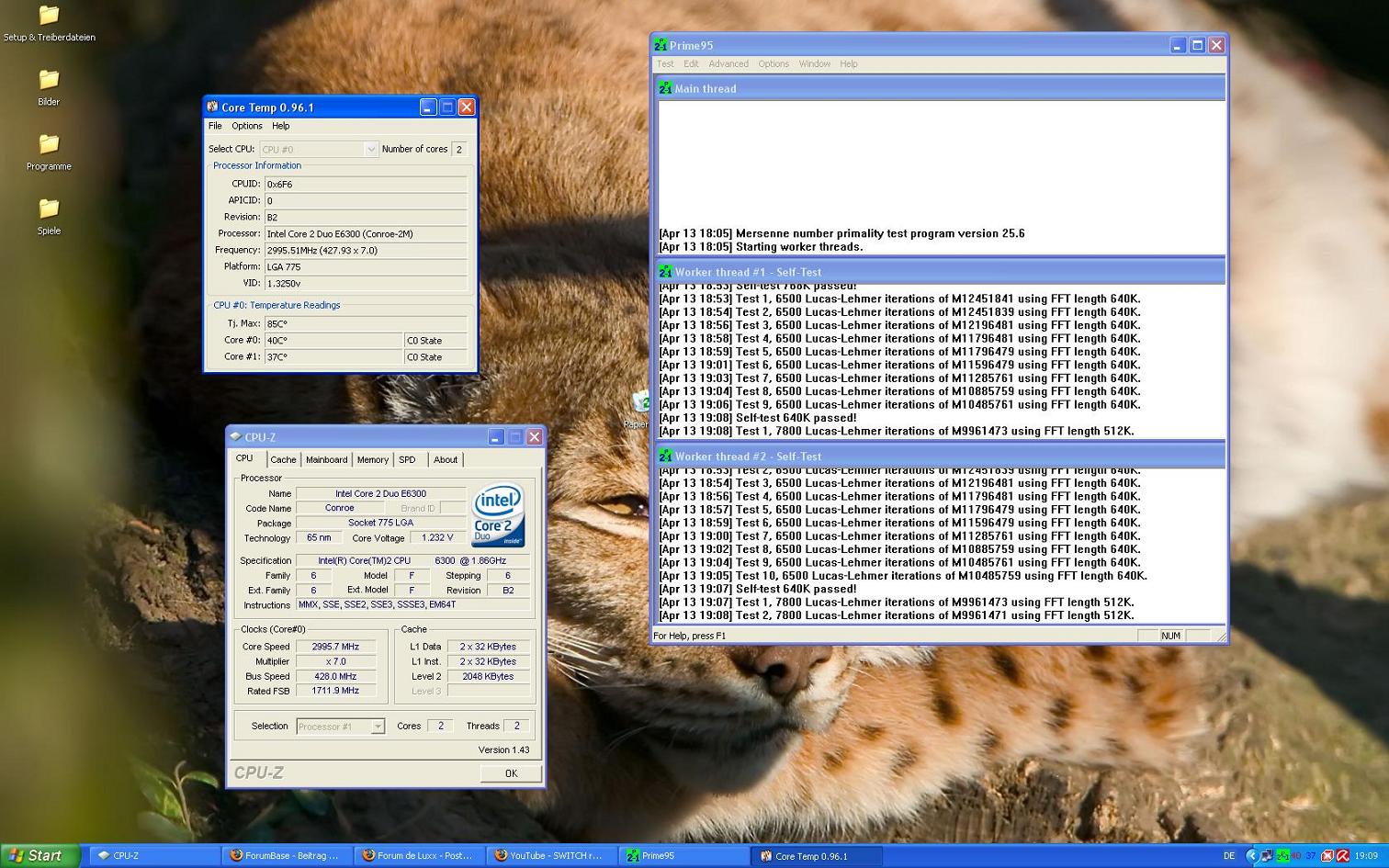This screenshot has height=868, width=1389.
Task: Click the Core #1 temperature 37C° field
Action: tap(333, 356)
